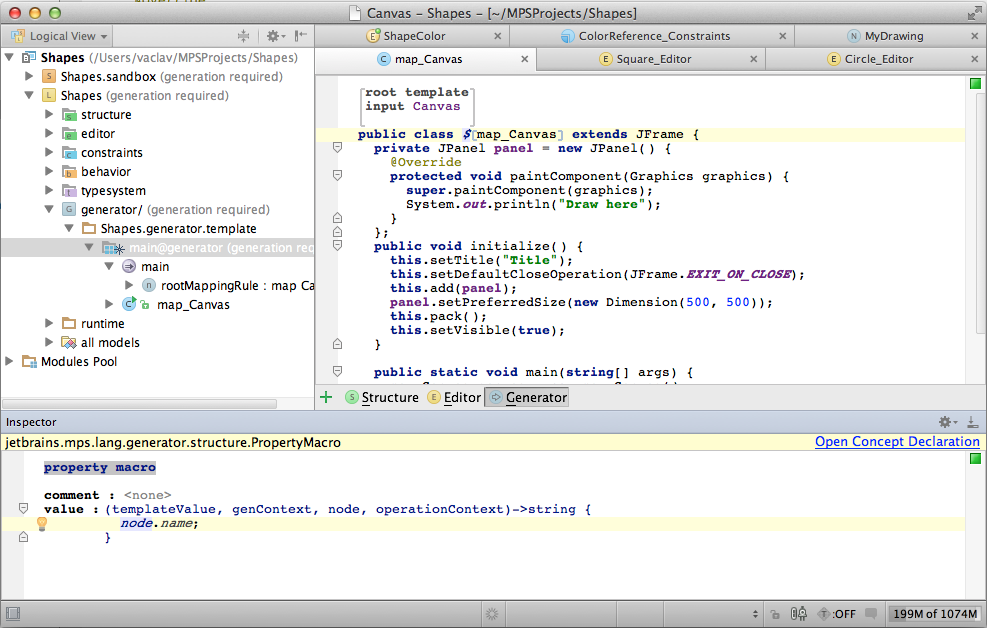
Task: Click the lightbulb intention icon in Inspector
Action: (42, 523)
